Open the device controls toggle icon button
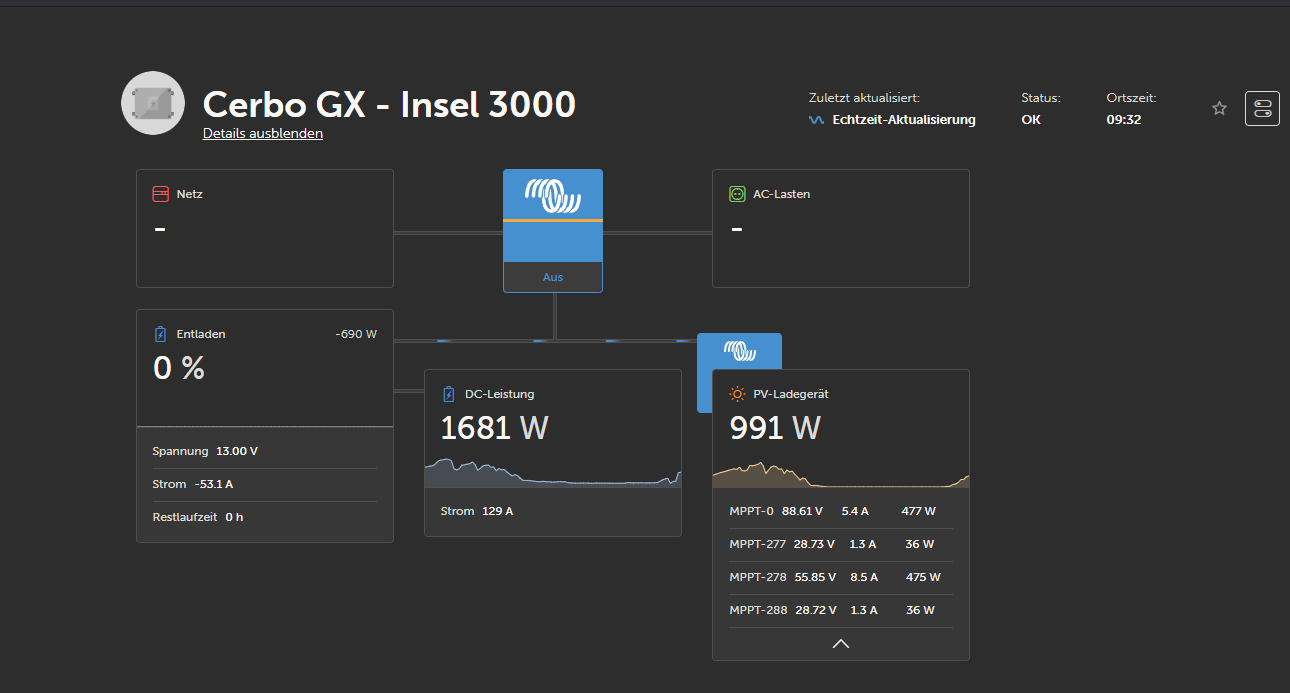 tap(1262, 108)
